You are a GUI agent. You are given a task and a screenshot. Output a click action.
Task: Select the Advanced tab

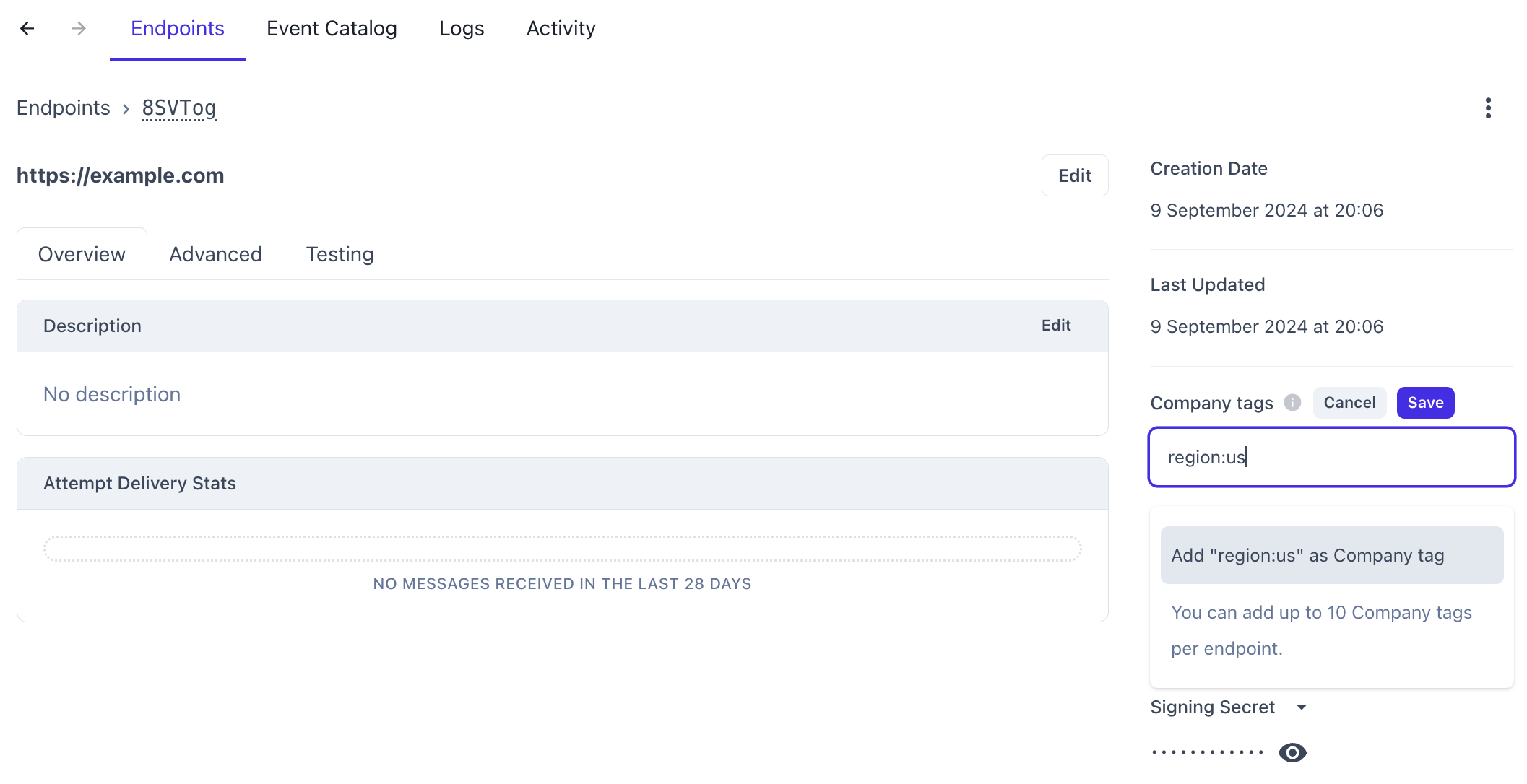click(x=215, y=254)
